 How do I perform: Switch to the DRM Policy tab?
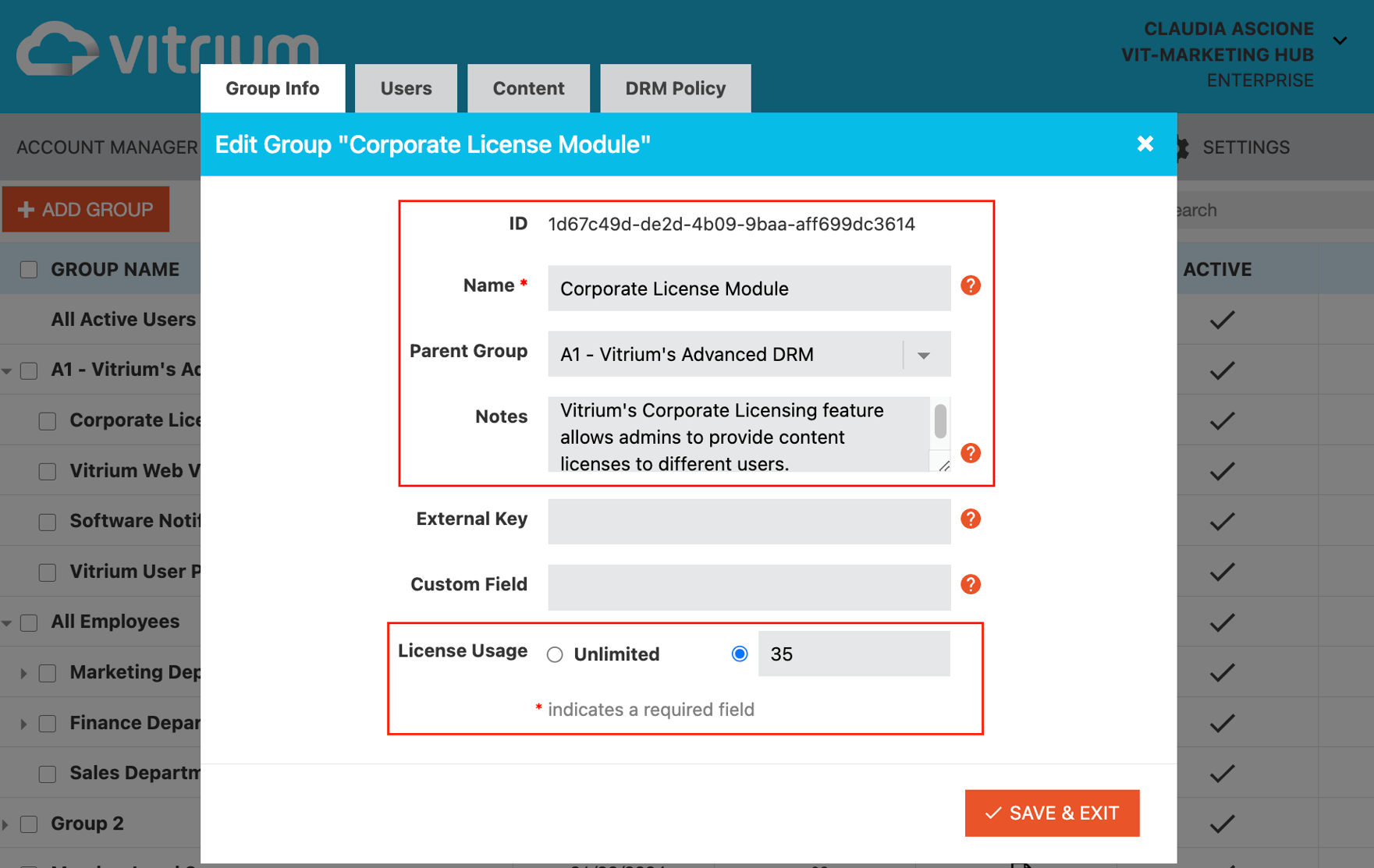[x=674, y=88]
